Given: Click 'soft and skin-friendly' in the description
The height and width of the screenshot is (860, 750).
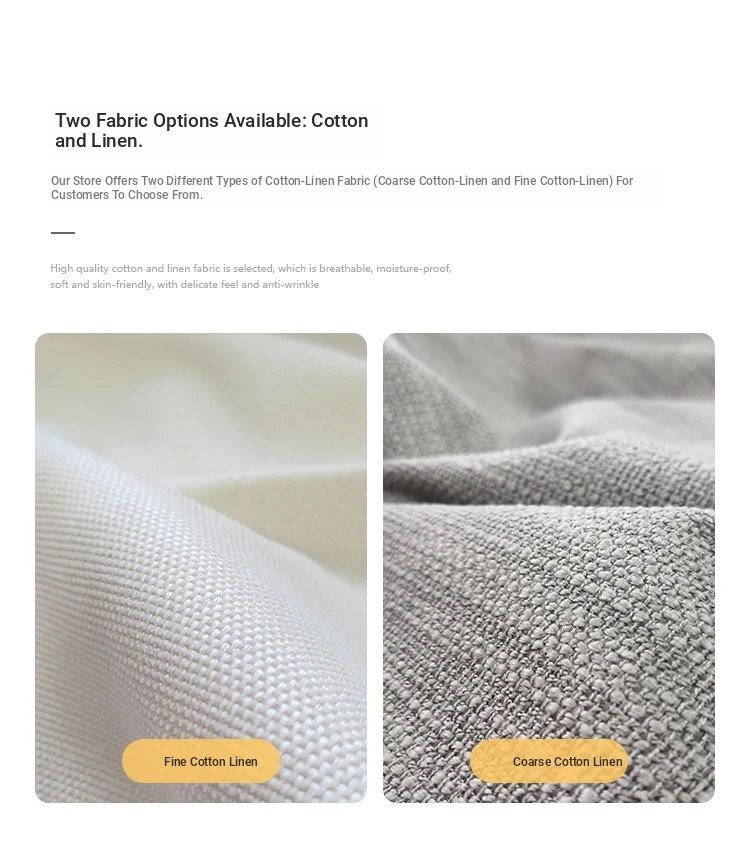Looking at the screenshot, I should pos(101,284).
